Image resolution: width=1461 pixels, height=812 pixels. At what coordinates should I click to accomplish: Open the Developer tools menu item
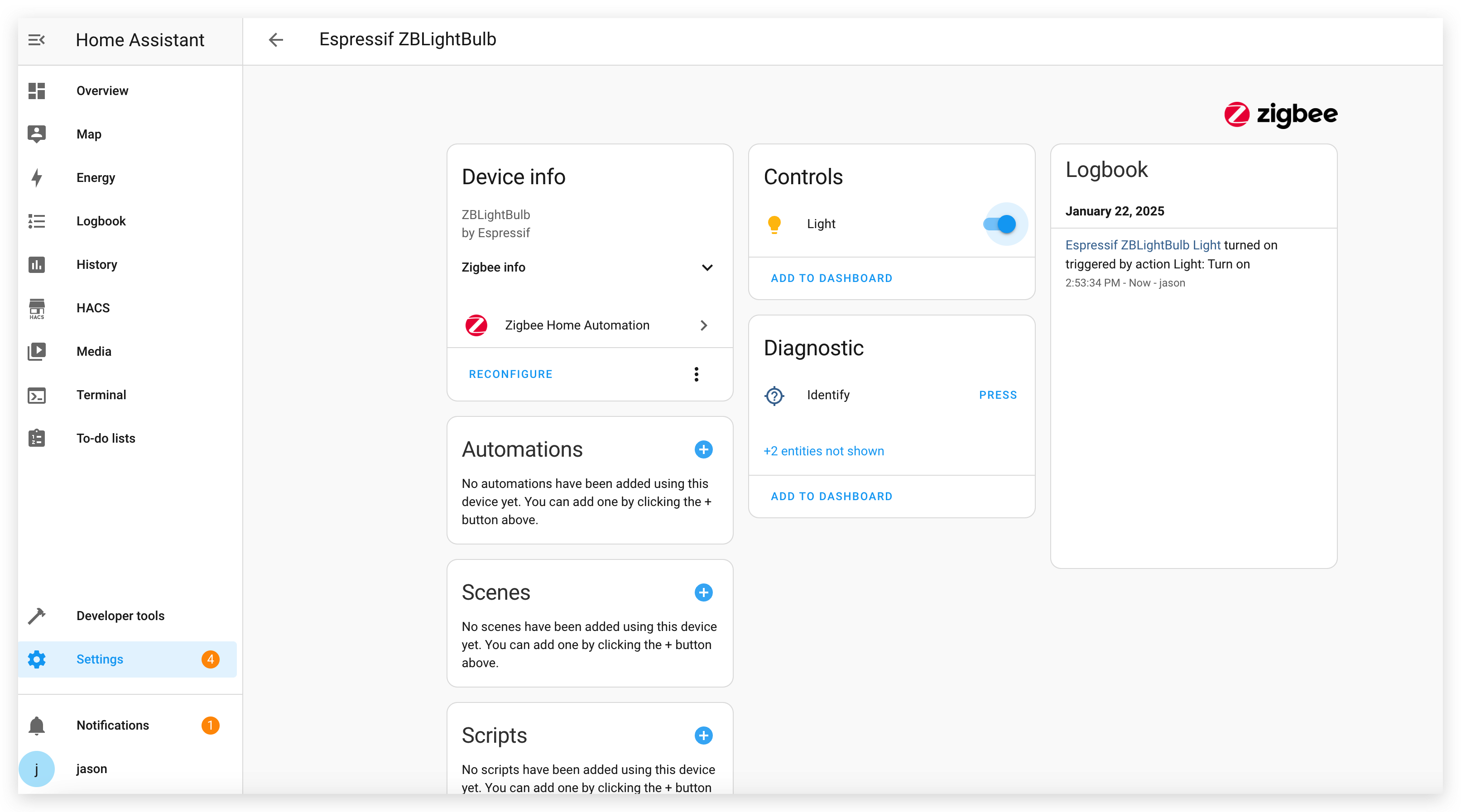(x=127, y=616)
